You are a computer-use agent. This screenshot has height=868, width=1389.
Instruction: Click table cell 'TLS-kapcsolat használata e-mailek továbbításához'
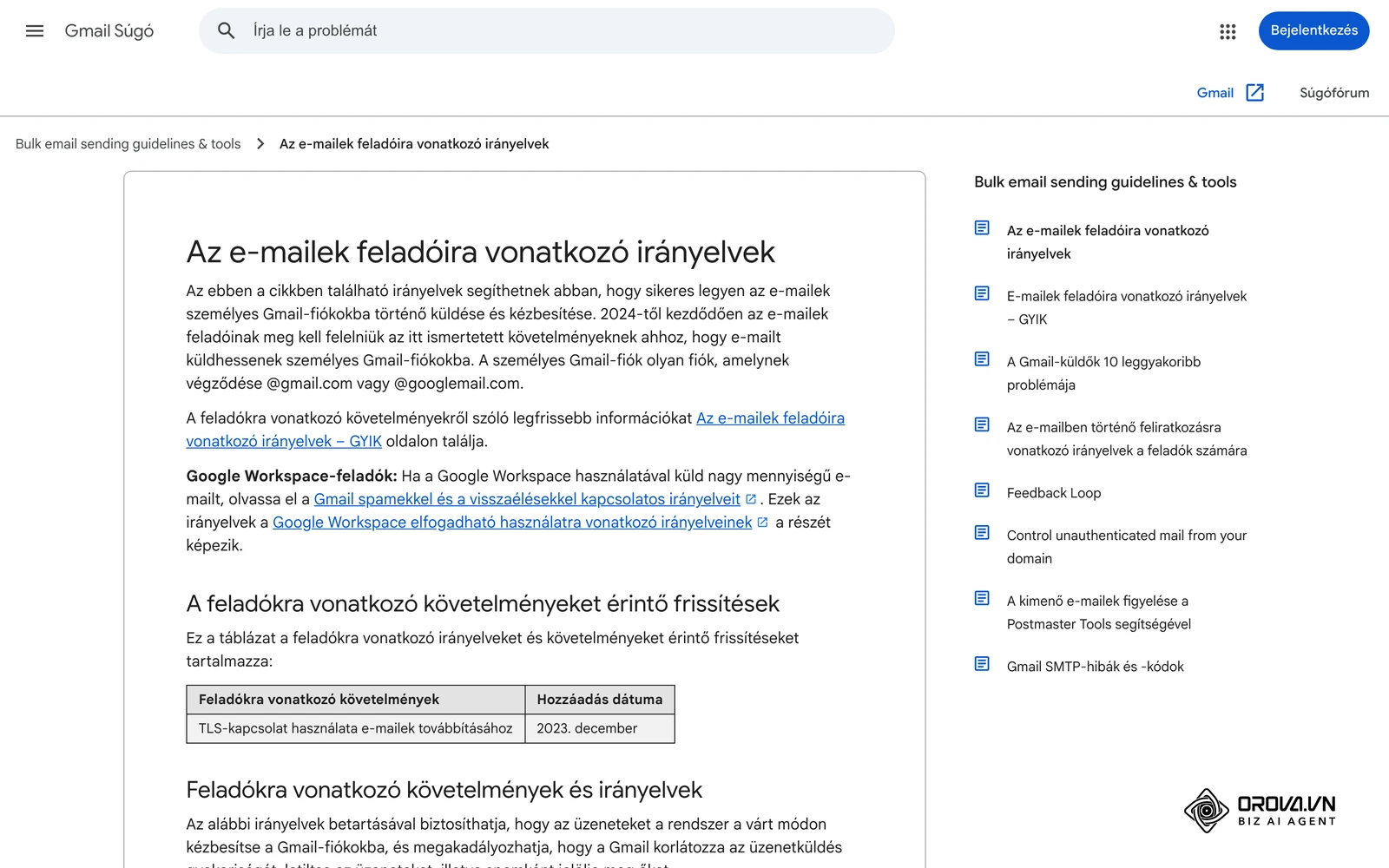point(356,728)
